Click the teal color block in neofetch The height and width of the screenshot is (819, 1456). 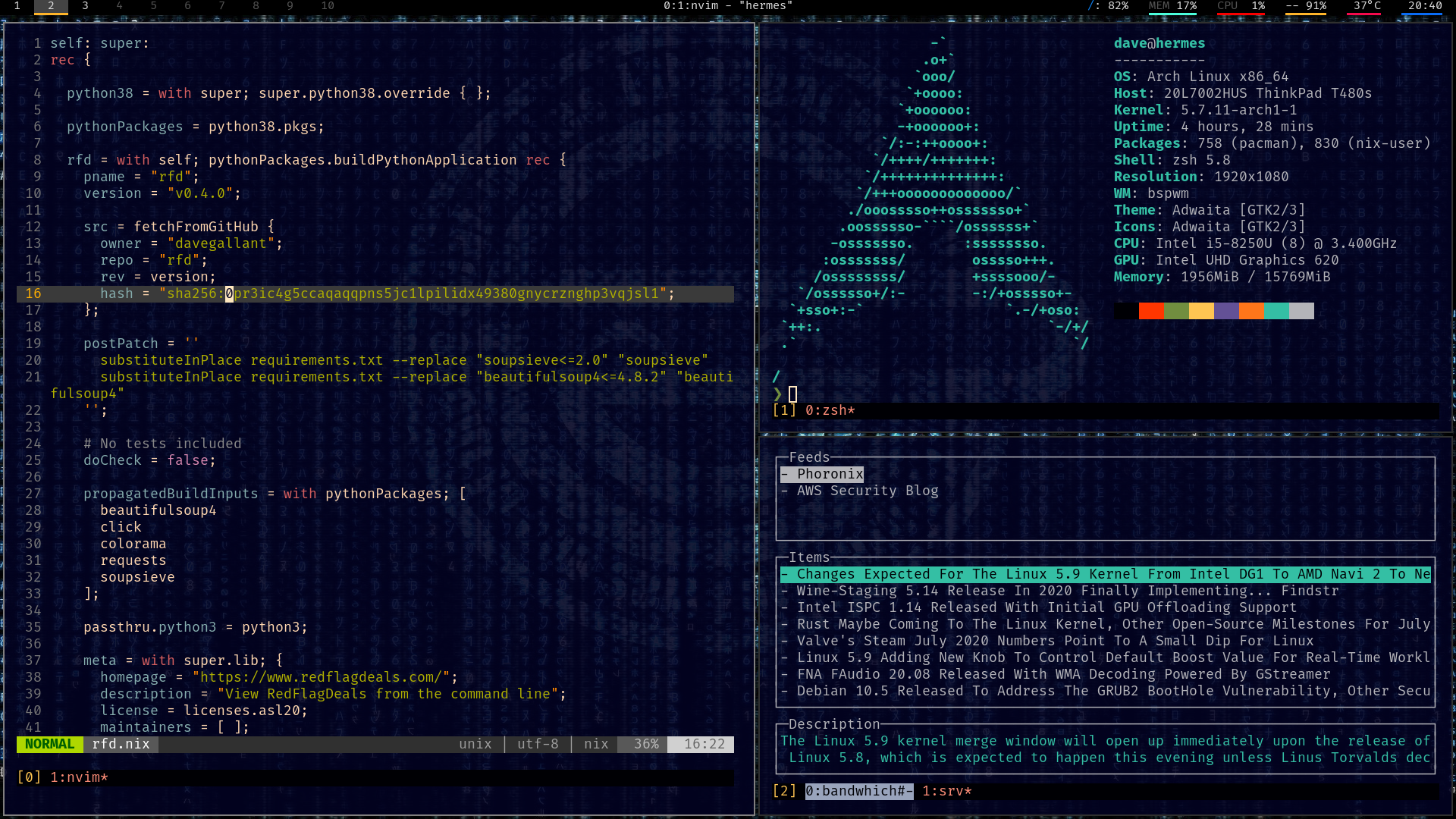click(1276, 310)
